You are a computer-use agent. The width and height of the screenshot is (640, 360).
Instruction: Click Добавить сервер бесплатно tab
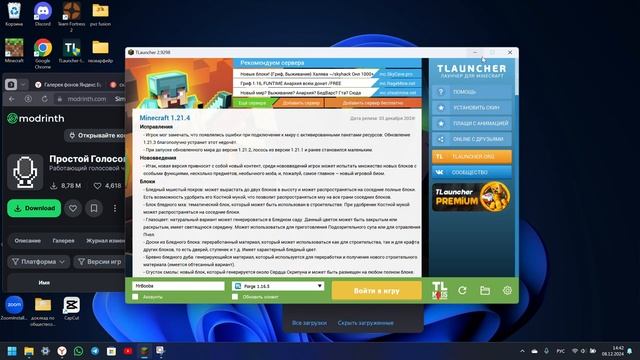pos(373,103)
